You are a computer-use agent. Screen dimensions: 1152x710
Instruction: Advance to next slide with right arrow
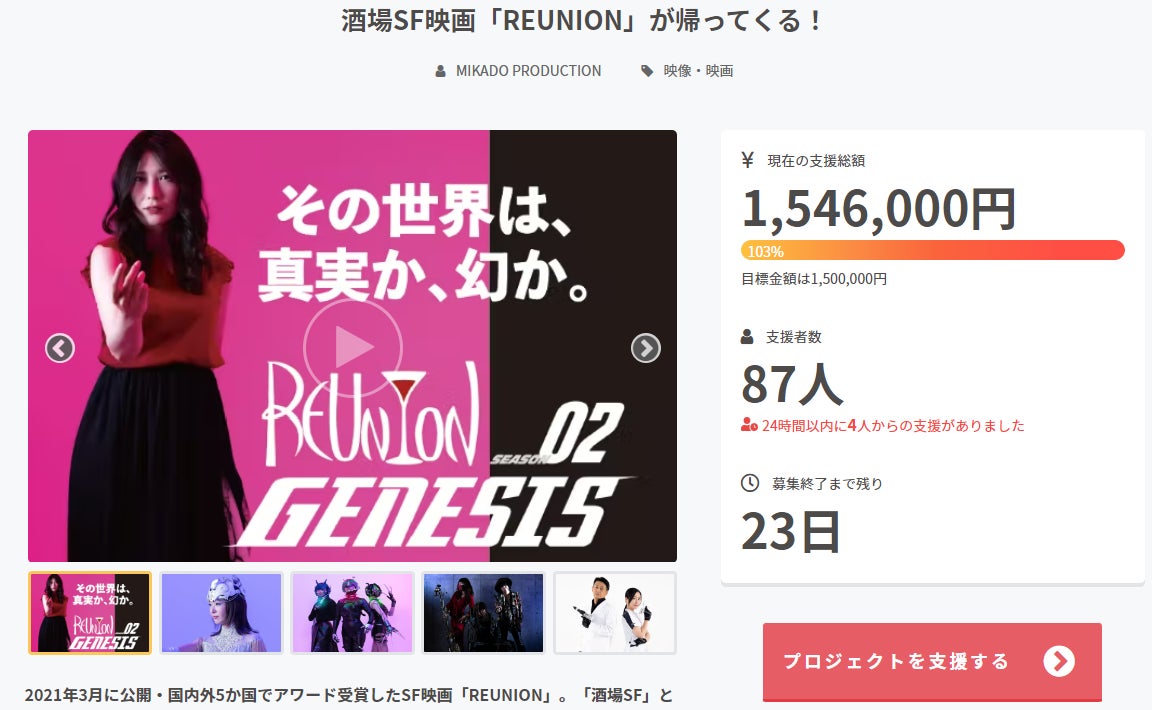646,348
